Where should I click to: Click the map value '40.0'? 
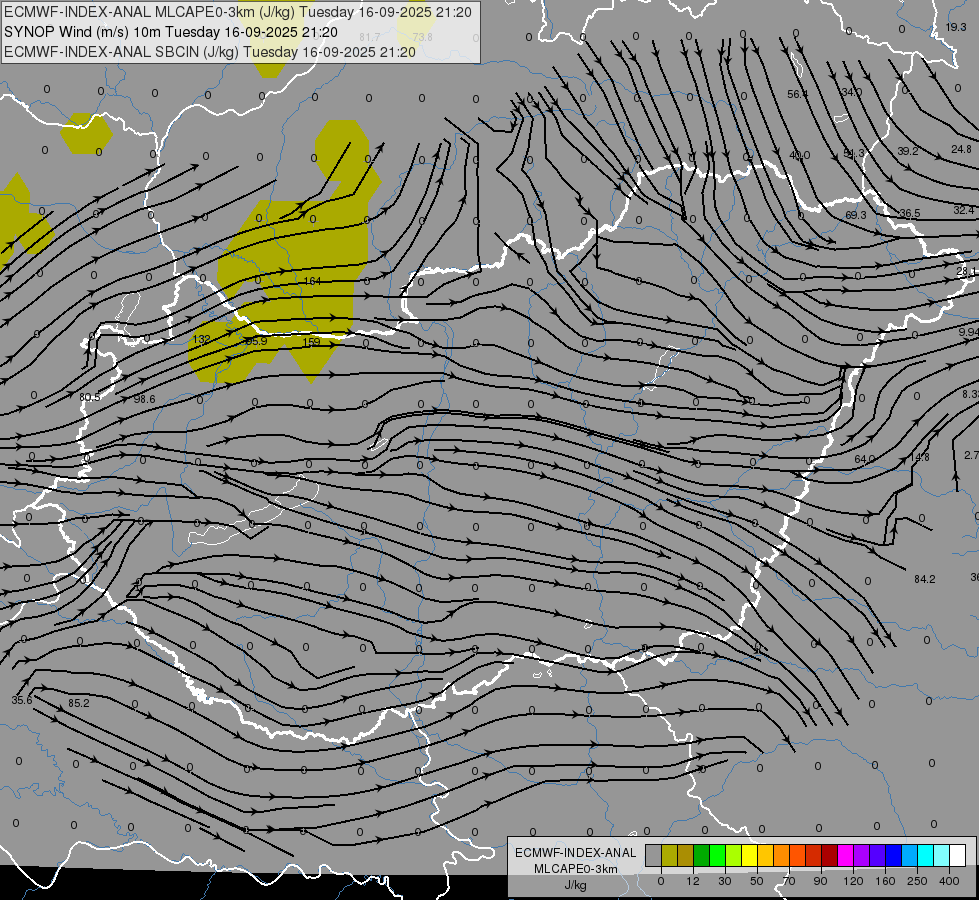coord(800,155)
